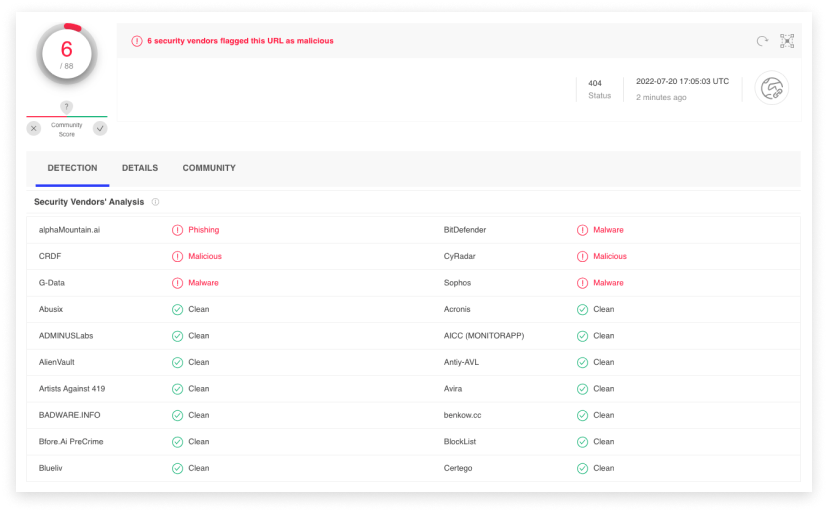The image size is (828, 512).
Task: Click the G-Data Malware warning icon
Action: pos(177,283)
